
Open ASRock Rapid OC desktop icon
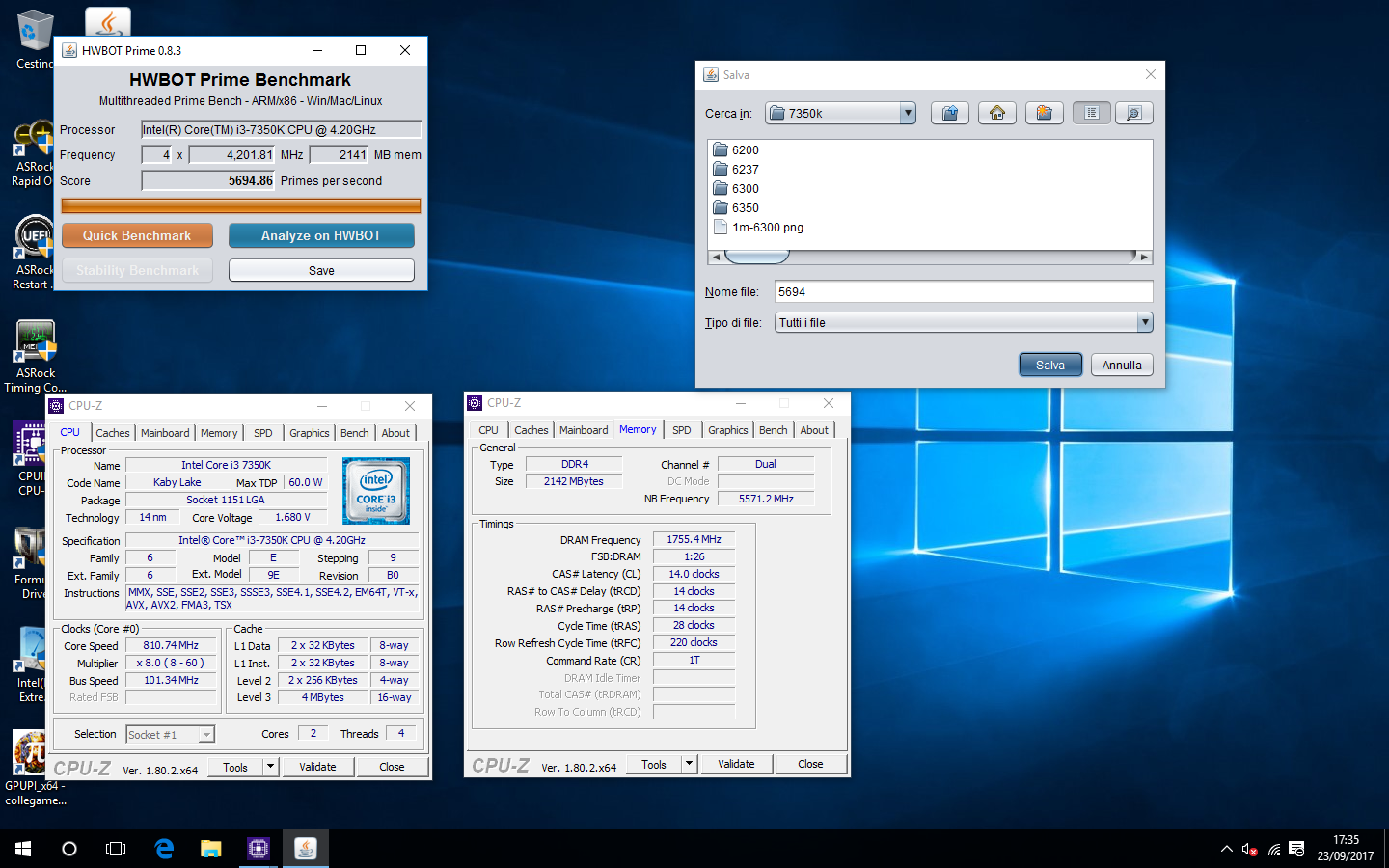click(x=34, y=154)
